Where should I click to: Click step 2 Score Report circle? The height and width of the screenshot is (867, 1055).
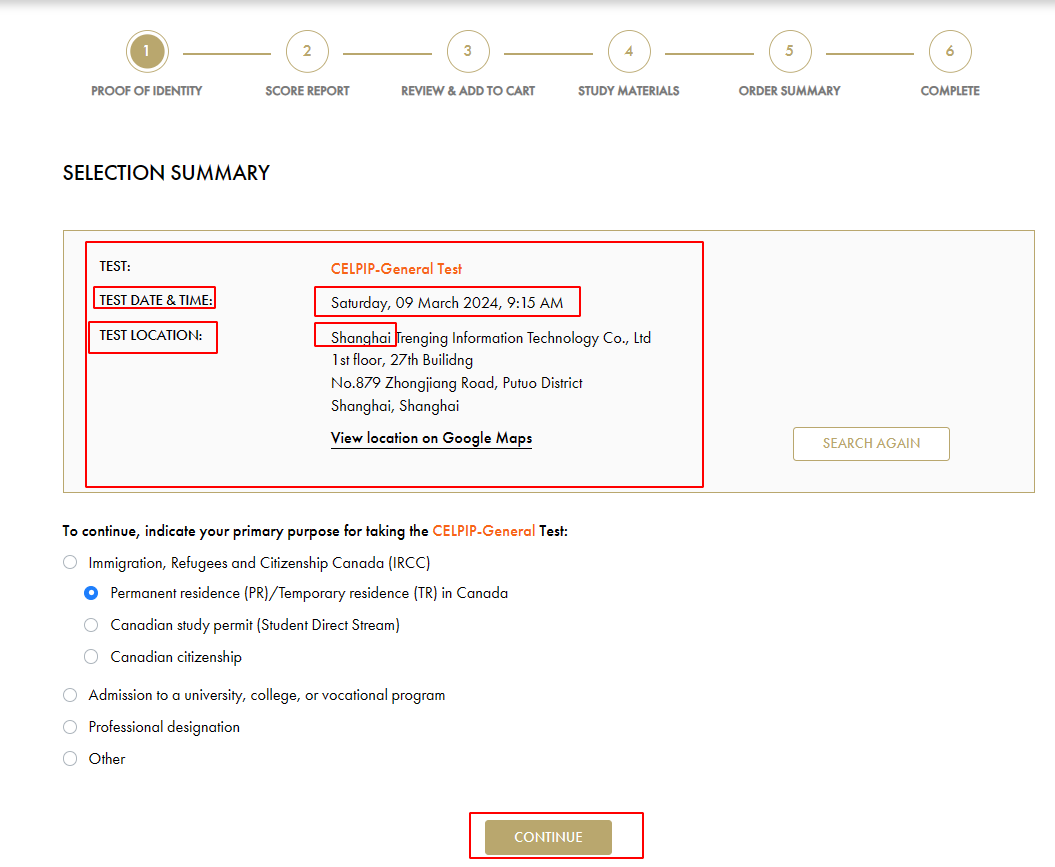pyautogui.click(x=307, y=51)
